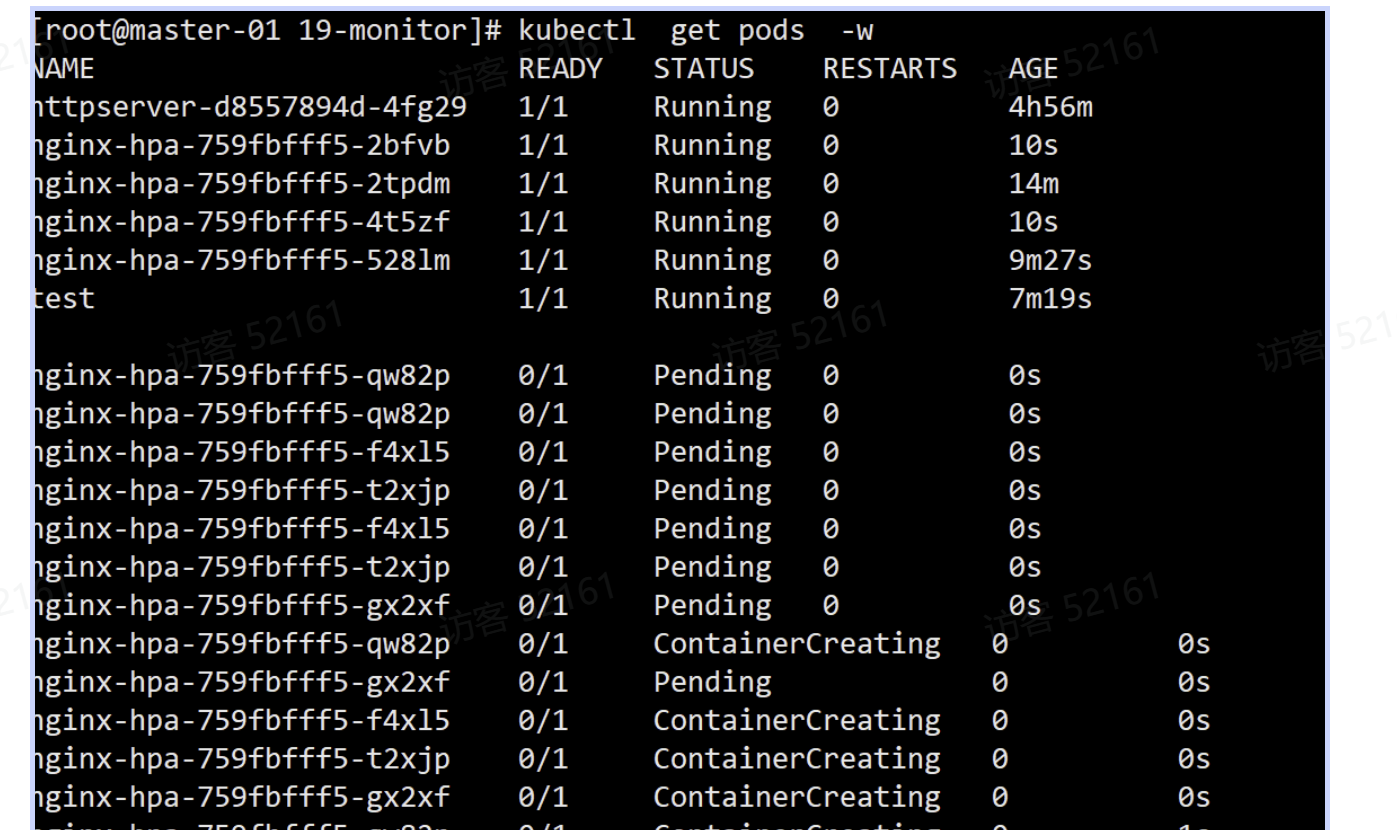Image resolution: width=1397 pixels, height=830 pixels.
Task: Click the READY column header
Action: 561,69
